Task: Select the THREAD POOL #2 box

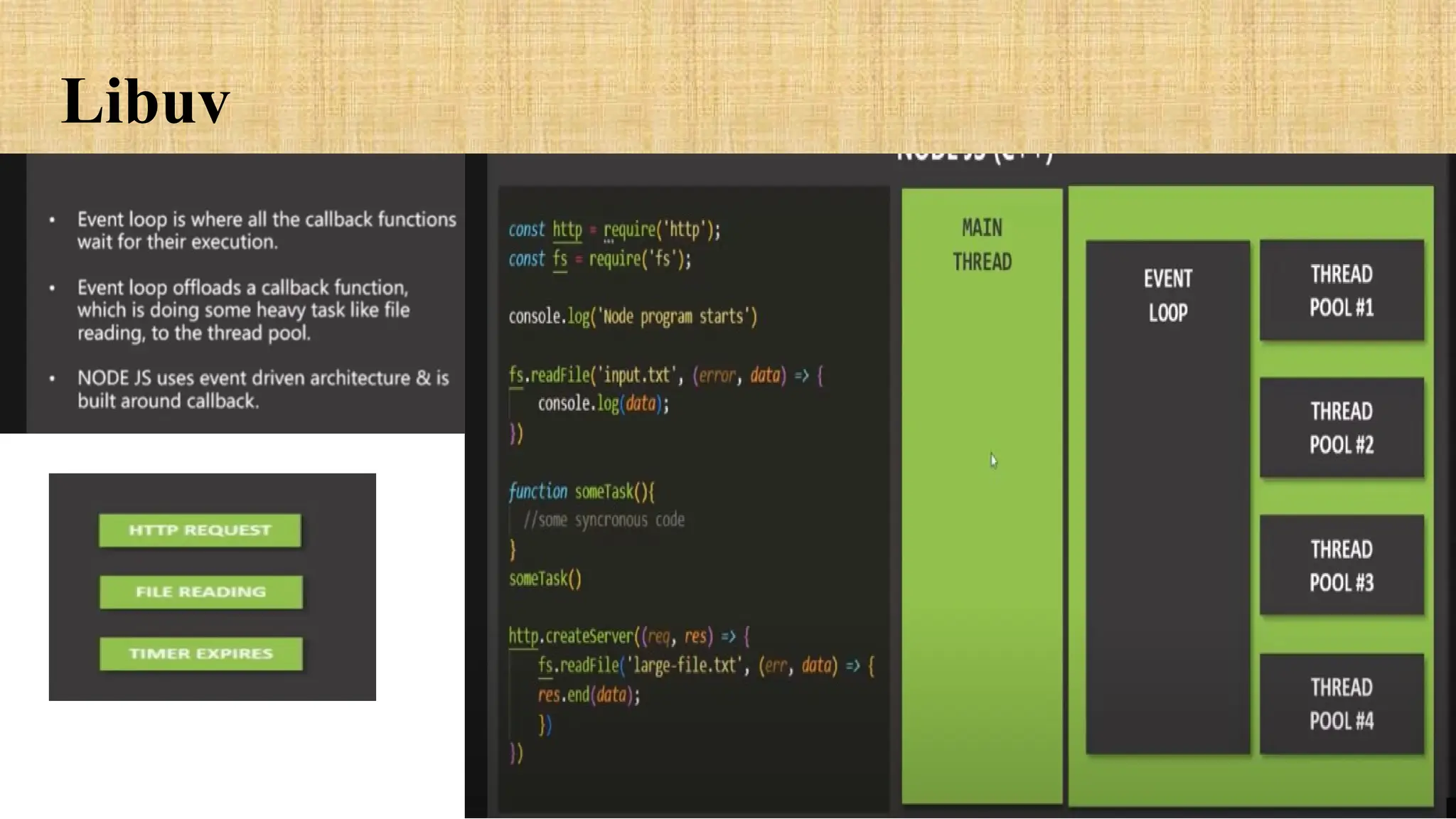Action: pyautogui.click(x=1342, y=427)
